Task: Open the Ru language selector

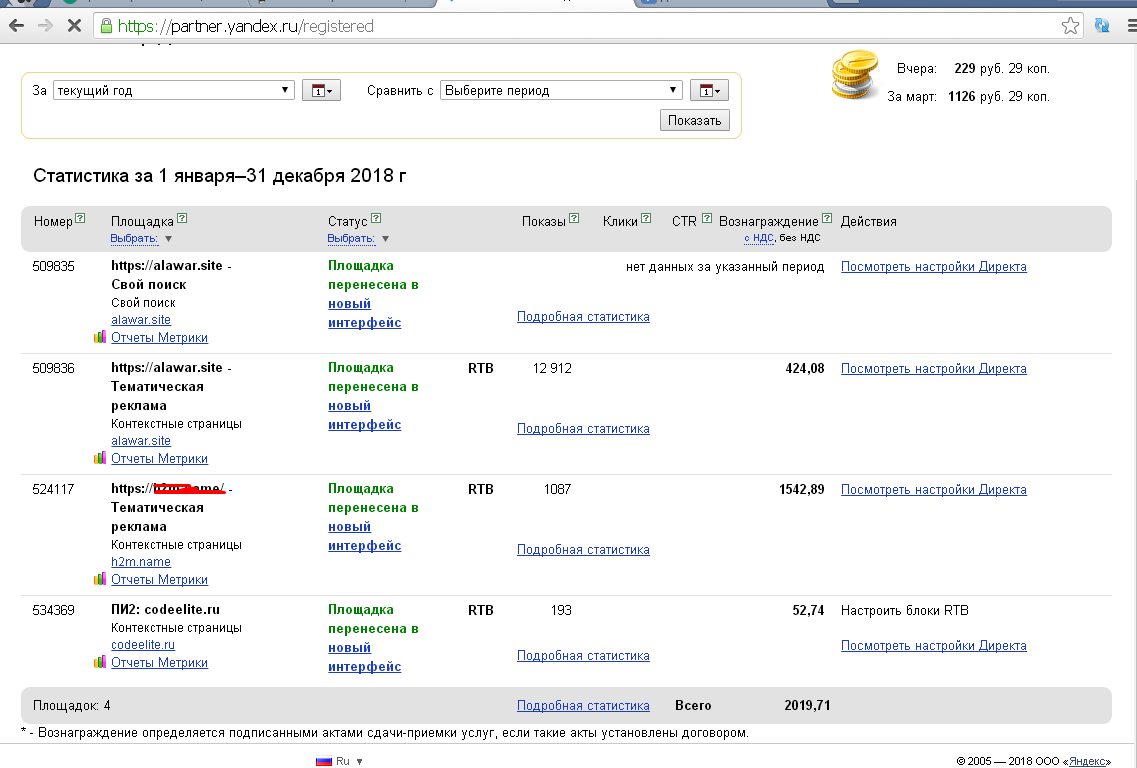Action: coord(339,761)
